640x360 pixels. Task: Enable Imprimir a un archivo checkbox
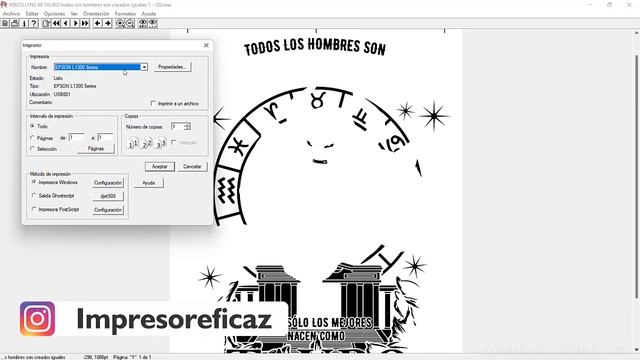153,104
